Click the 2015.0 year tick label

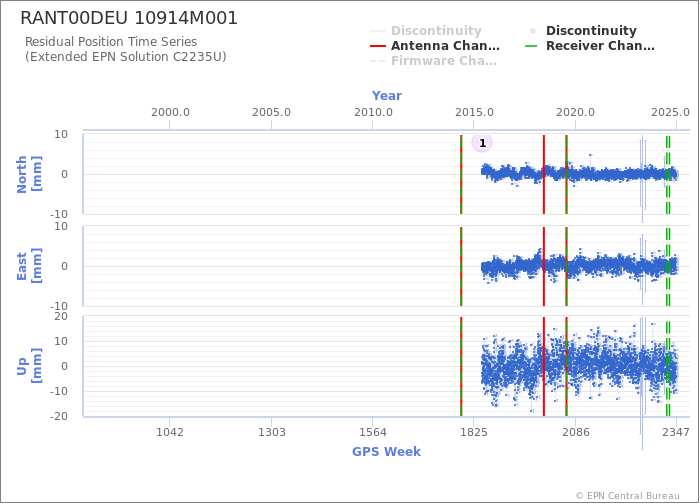474,112
